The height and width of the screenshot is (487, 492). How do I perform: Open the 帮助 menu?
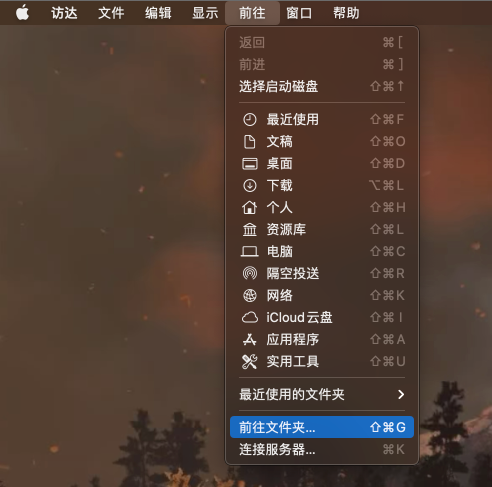(346, 13)
